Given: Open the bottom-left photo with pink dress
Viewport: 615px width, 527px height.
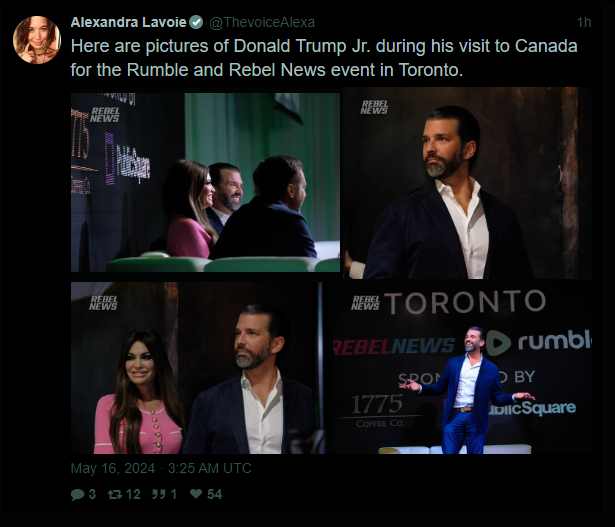Looking at the screenshot, I should tap(198, 368).
